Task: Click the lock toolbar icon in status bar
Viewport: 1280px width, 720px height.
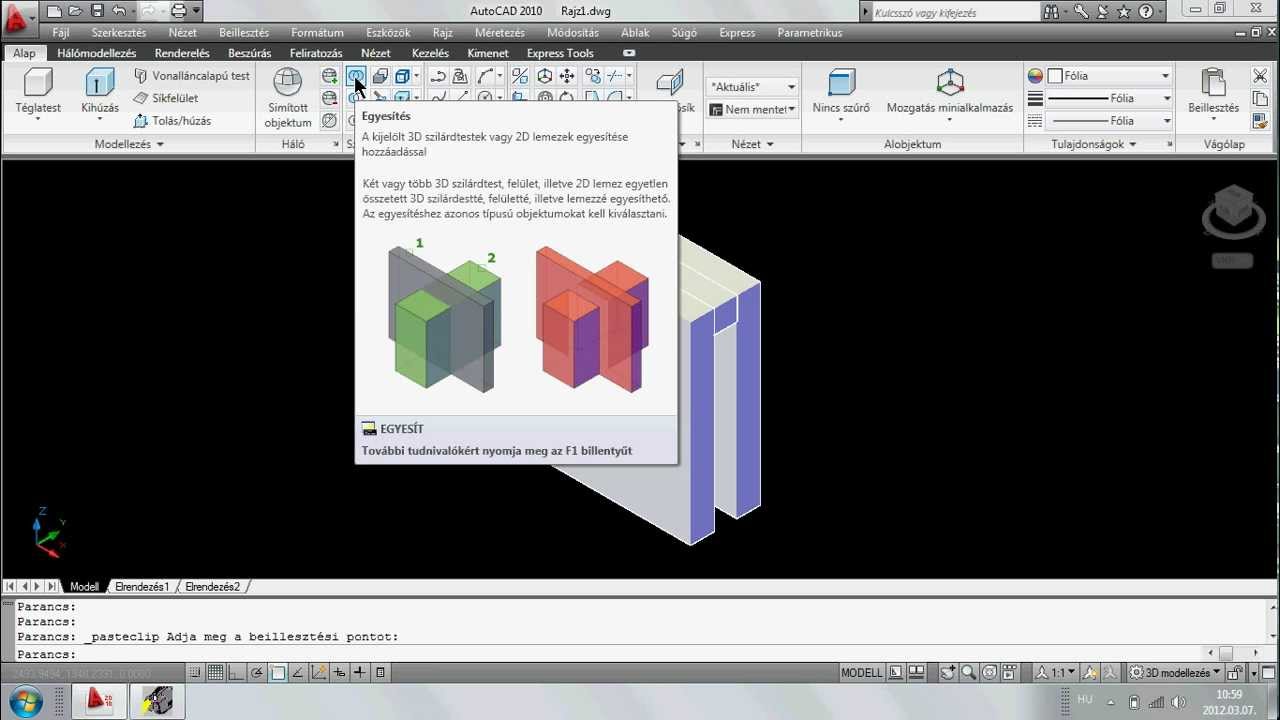Action: click(1235, 673)
